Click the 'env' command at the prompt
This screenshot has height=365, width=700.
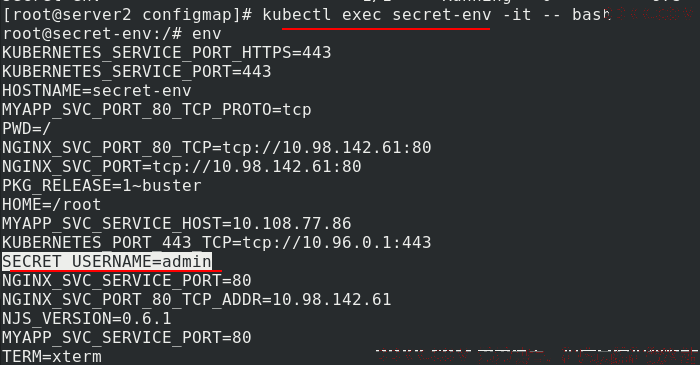click(x=206, y=34)
